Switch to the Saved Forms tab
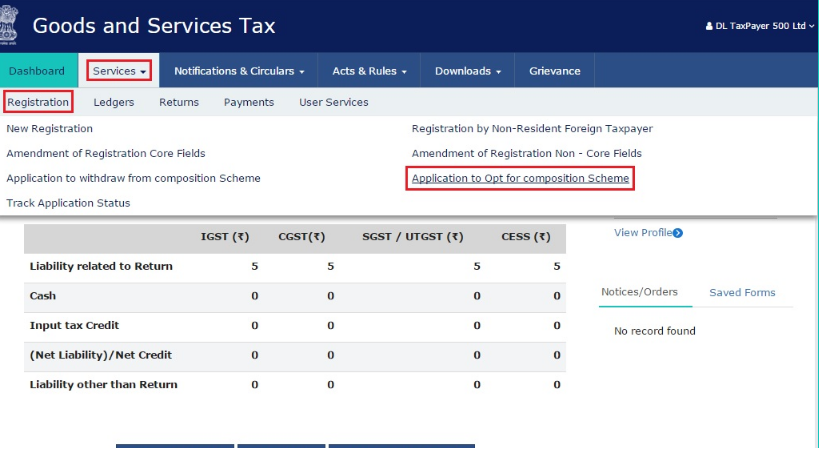Viewport: 821px width, 468px height. [742, 292]
